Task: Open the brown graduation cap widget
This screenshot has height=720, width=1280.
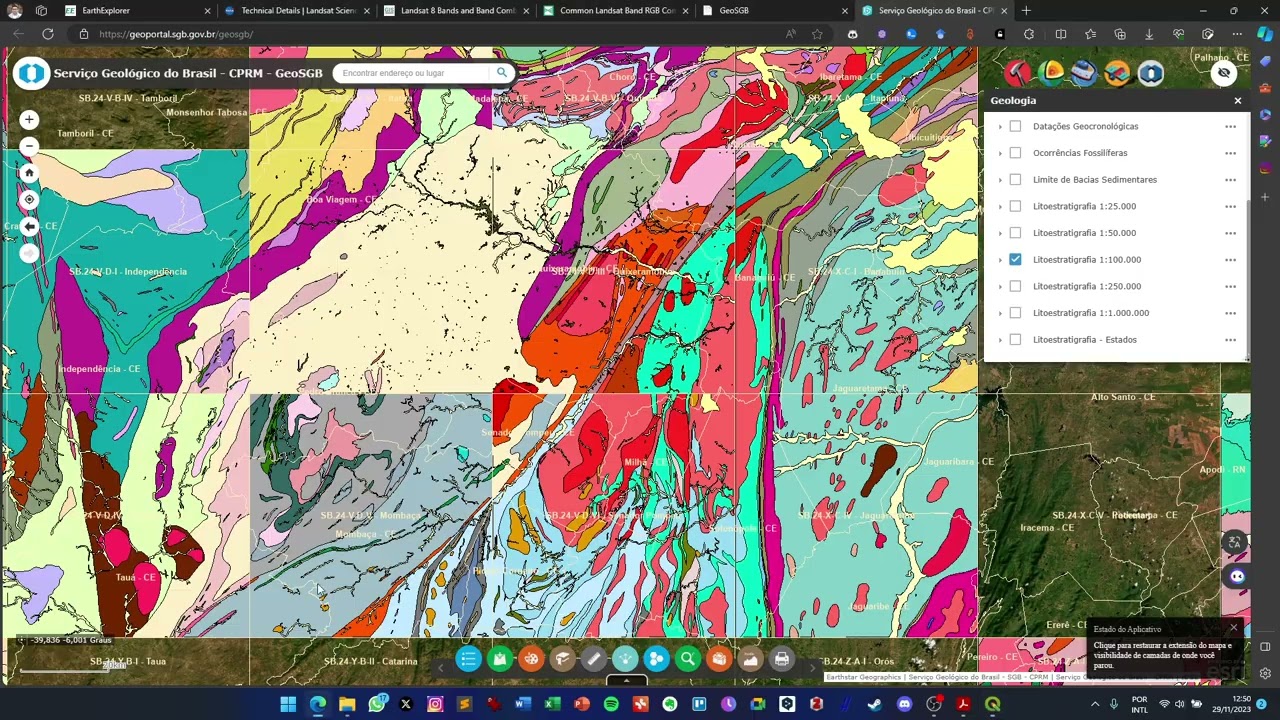Action: pos(562,658)
